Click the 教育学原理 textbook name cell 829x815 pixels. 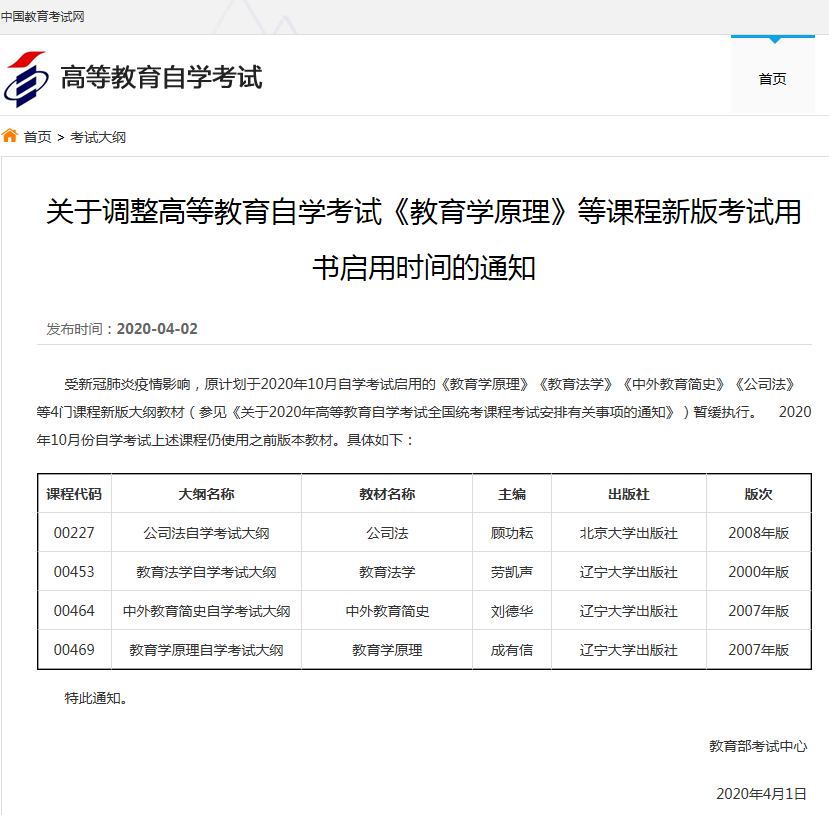tap(387, 650)
